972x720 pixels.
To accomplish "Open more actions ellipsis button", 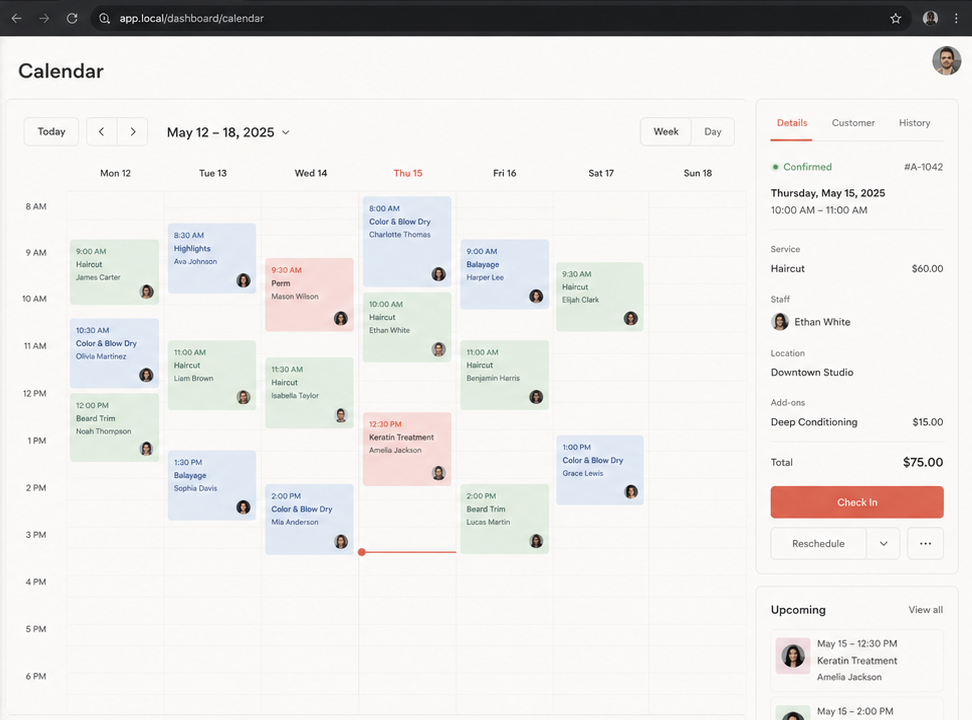I will point(926,543).
